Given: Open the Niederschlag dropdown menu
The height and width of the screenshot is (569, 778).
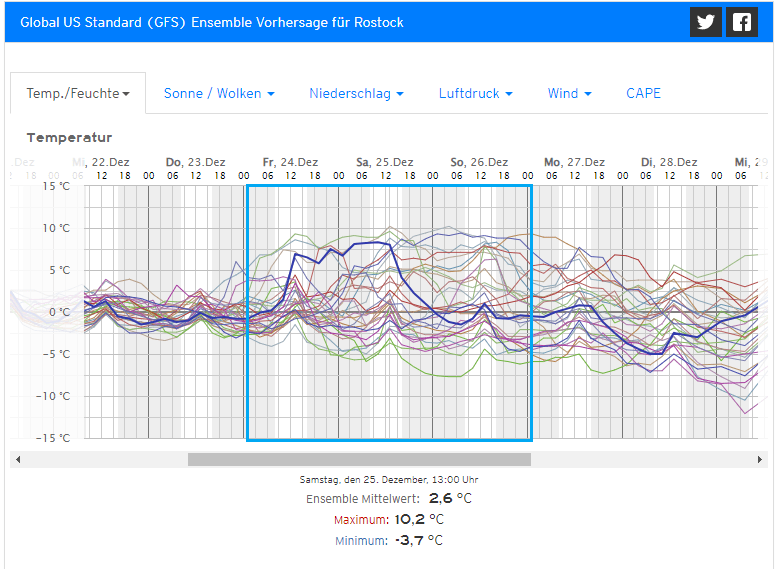Looking at the screenshot, I should coord(356,93).
